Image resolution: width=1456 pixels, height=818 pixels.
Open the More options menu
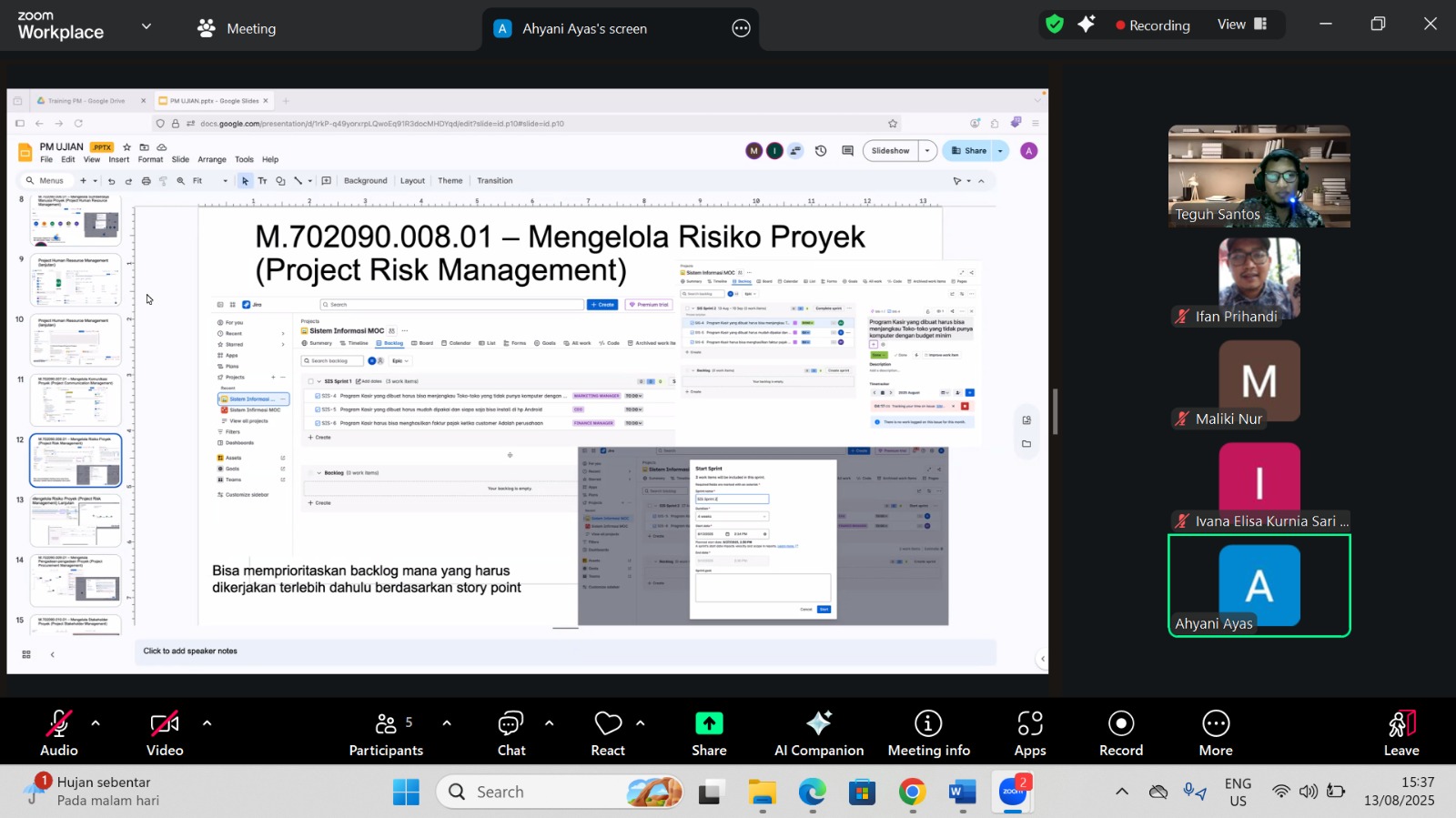[x=1216, y=732]
